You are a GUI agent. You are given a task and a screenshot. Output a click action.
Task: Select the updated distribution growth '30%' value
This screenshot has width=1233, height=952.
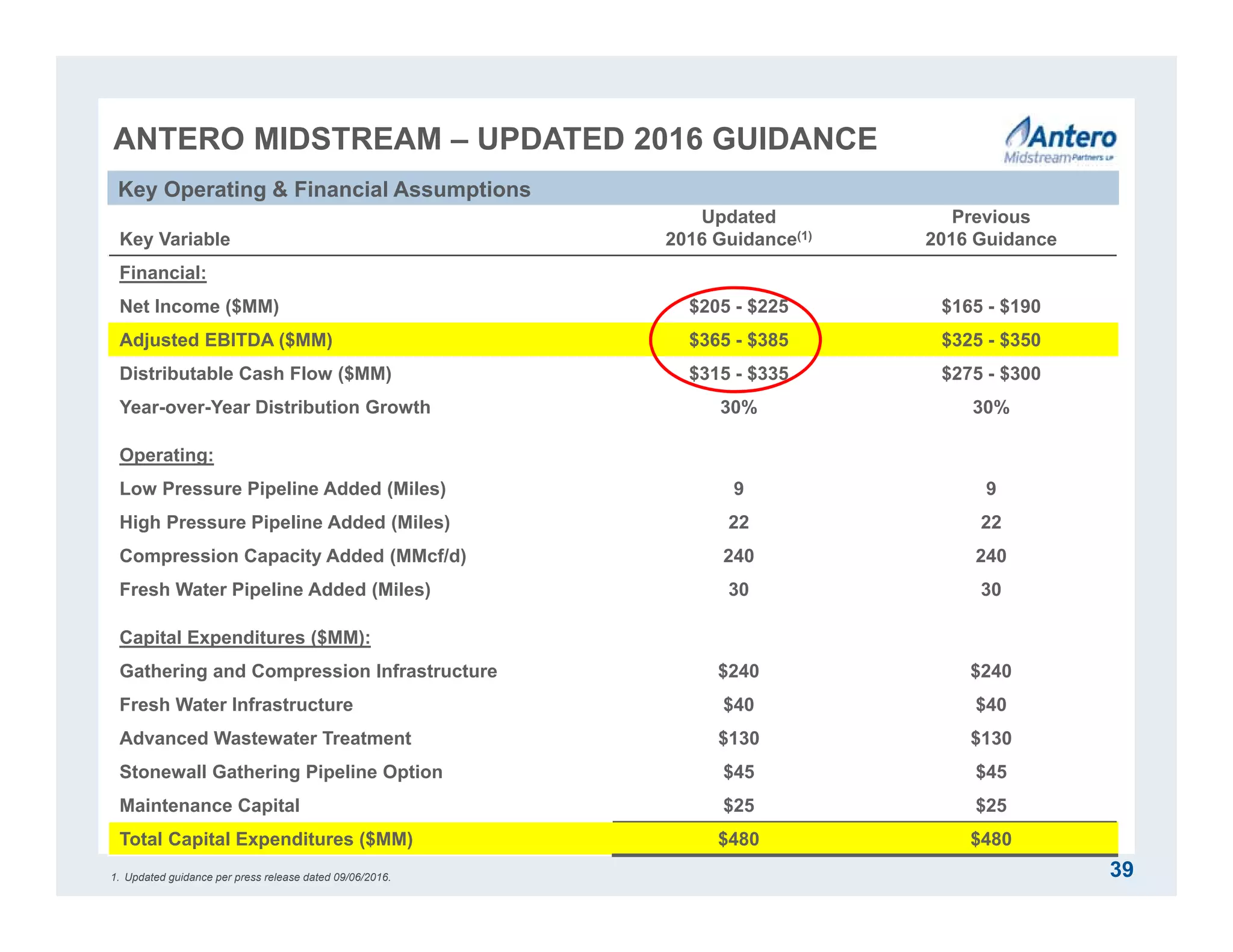pos(739,407)
